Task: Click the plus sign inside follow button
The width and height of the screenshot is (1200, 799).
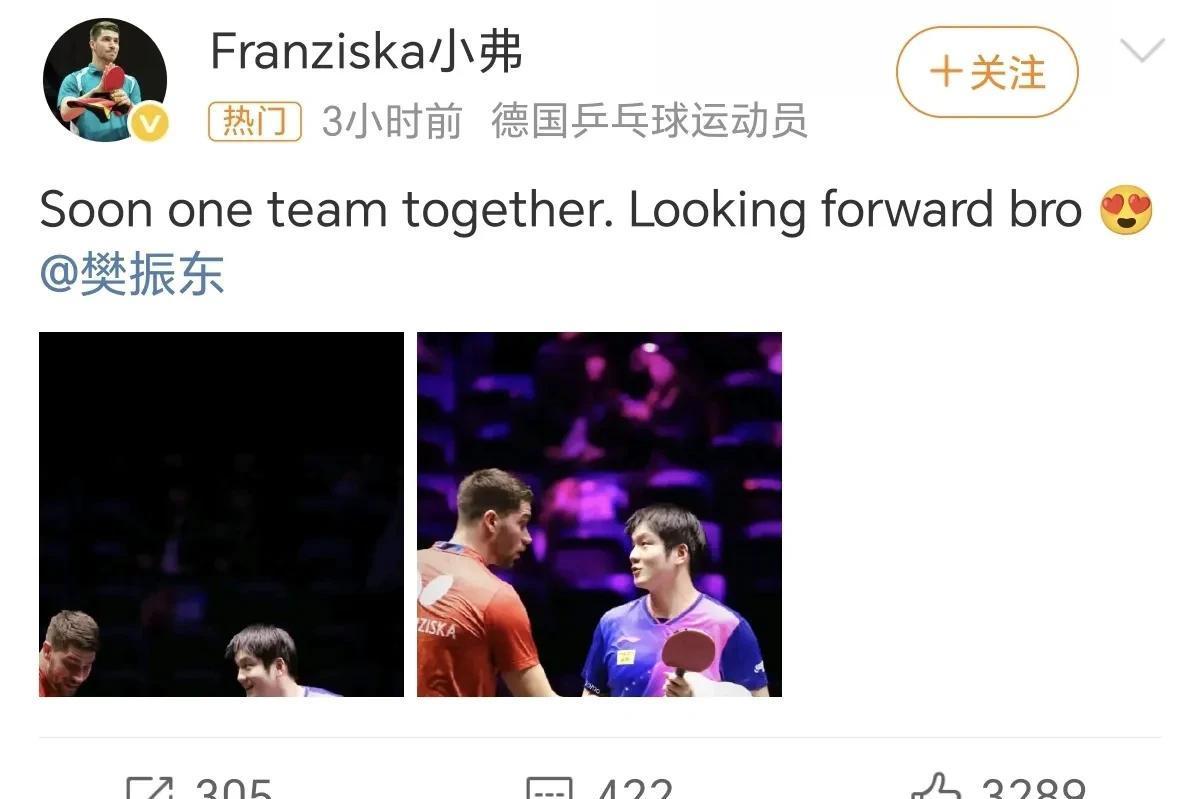Action: (x=945, y=72)
